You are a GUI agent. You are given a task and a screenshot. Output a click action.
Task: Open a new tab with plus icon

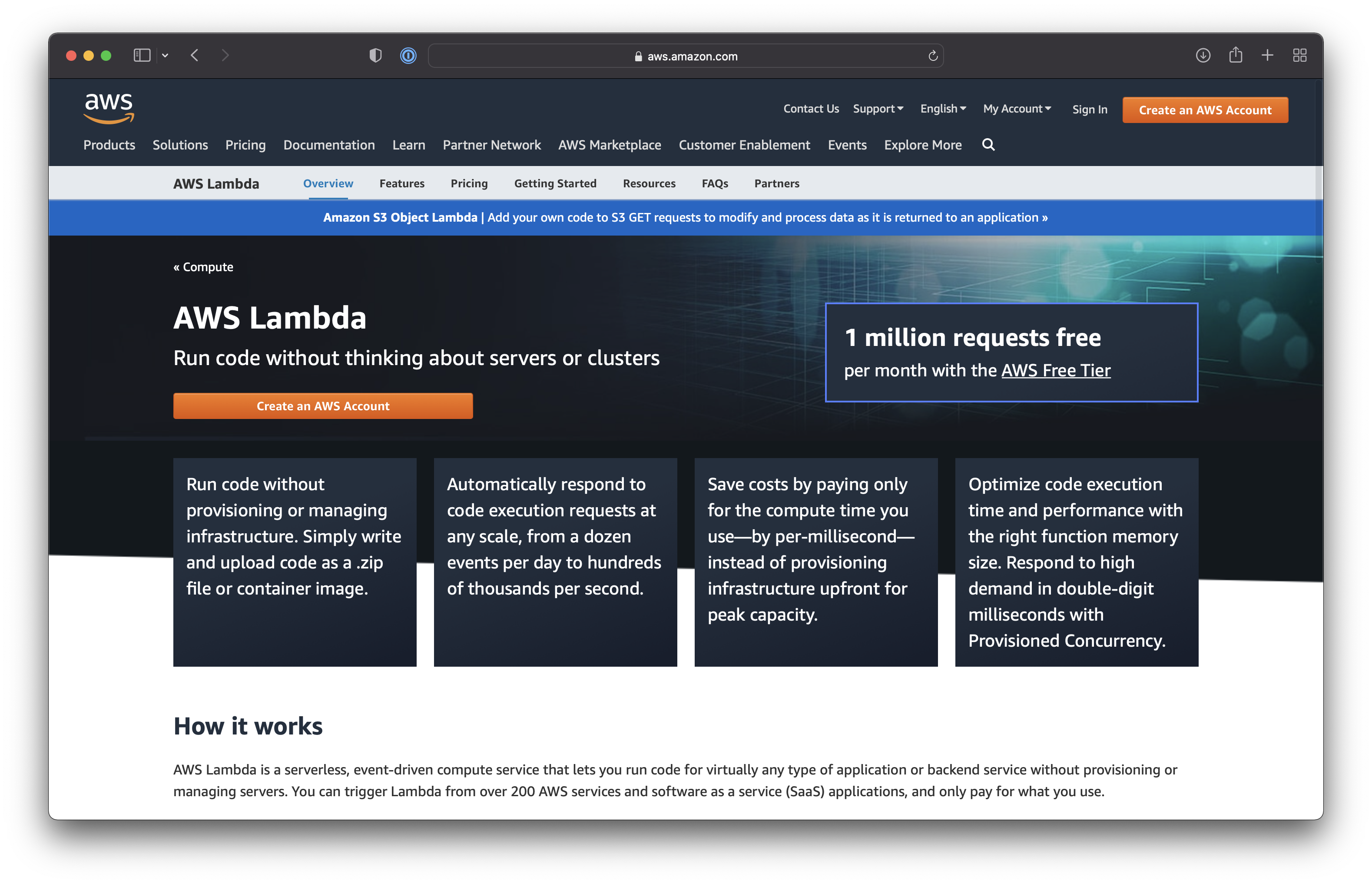1268,56
